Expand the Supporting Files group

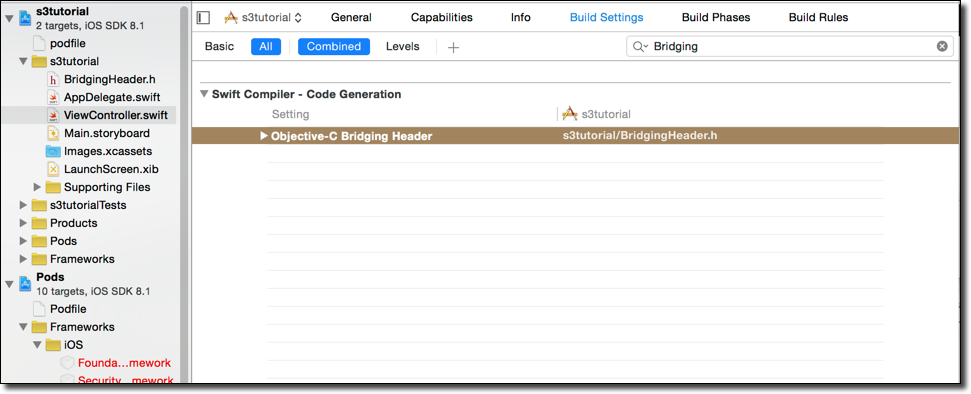tap(37, 187)
